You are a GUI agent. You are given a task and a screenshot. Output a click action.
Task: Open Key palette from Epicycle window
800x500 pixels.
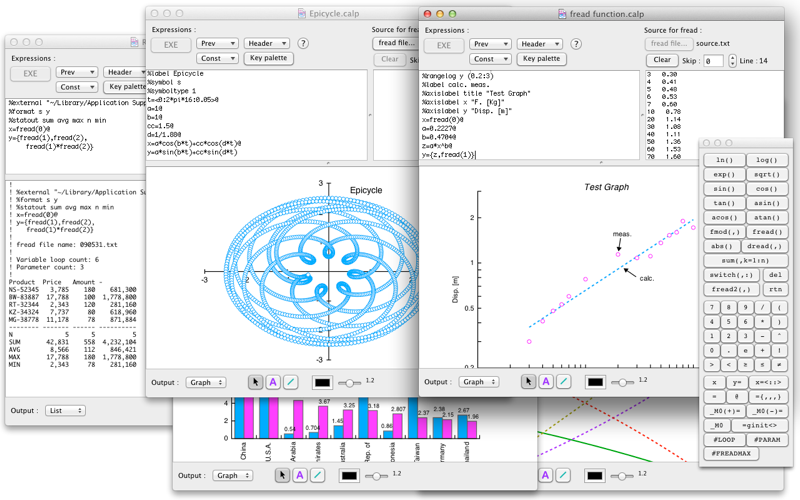[268, 58]
